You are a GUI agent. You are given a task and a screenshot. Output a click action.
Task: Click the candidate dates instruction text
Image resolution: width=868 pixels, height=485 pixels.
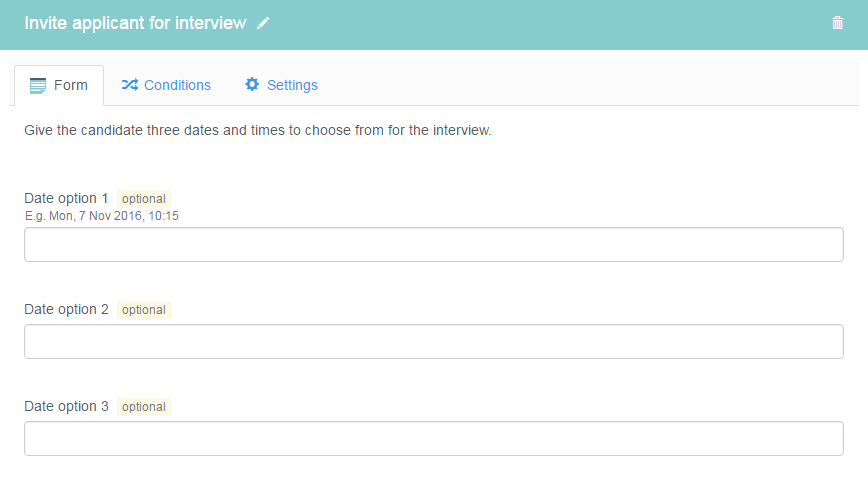pos(257,130)
